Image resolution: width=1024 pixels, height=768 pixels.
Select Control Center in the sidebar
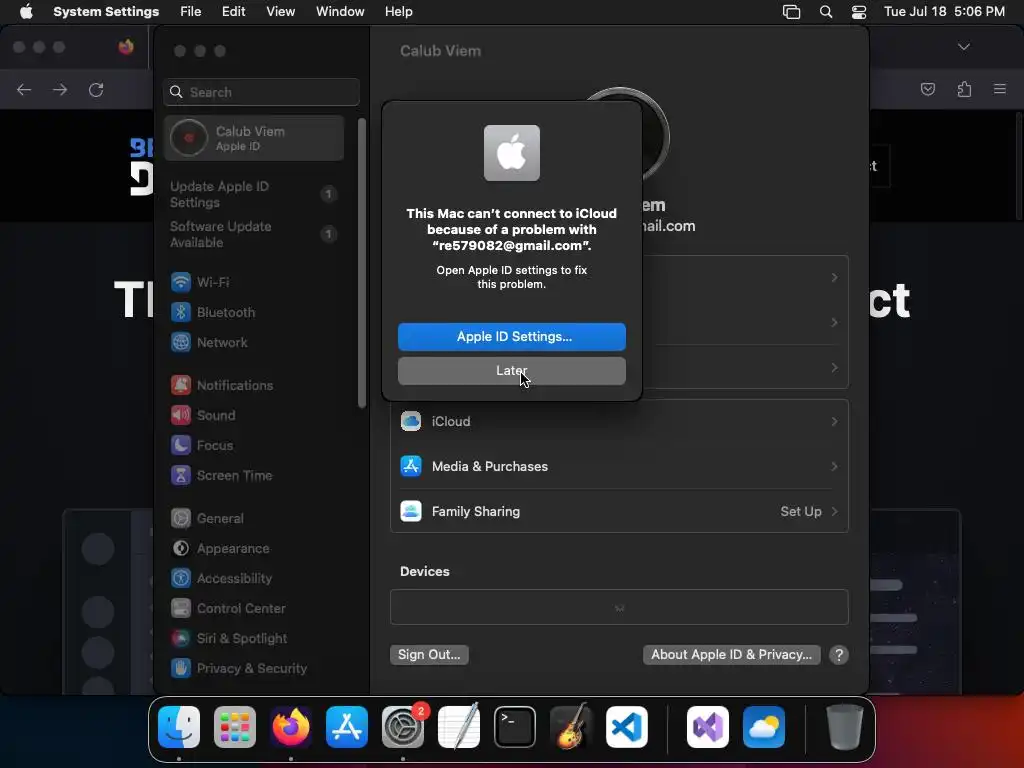tap(254, 609)
